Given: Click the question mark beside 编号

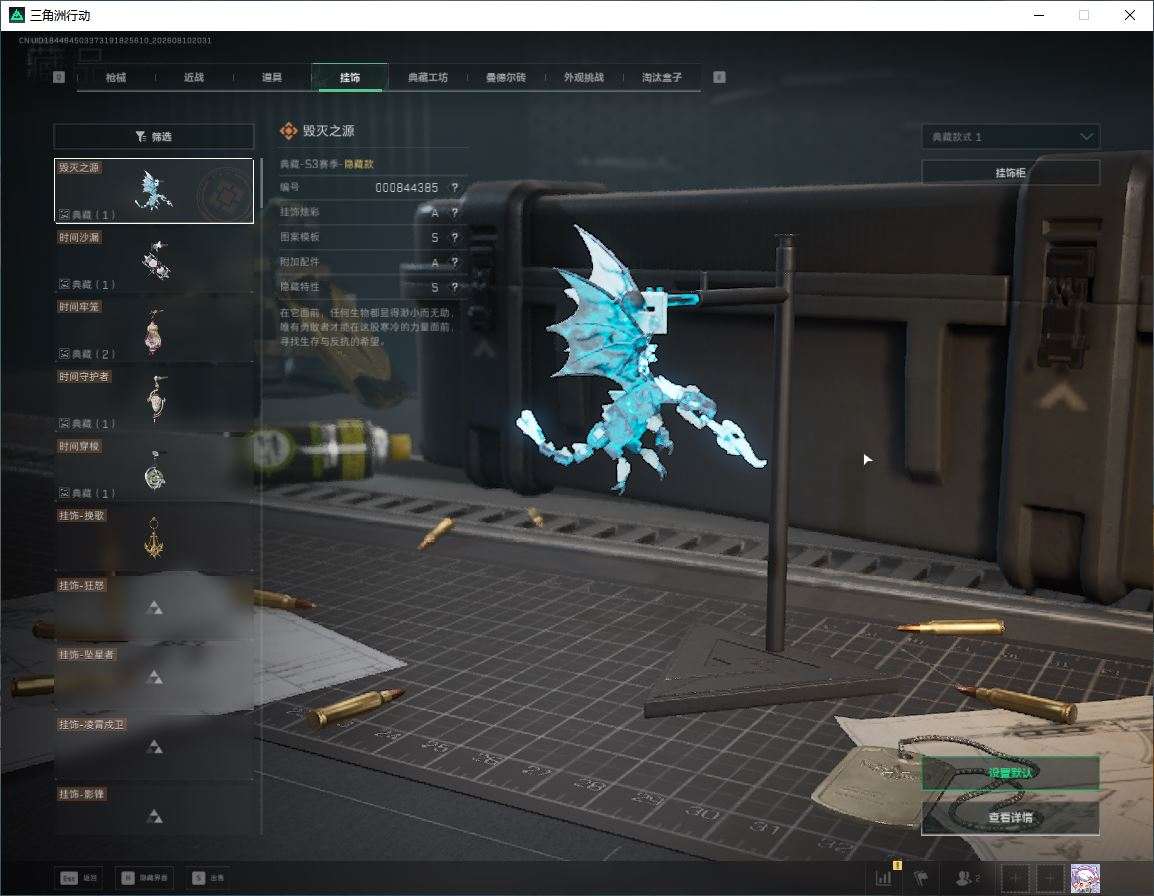Looking at the screenshot, I should point(455,188).
